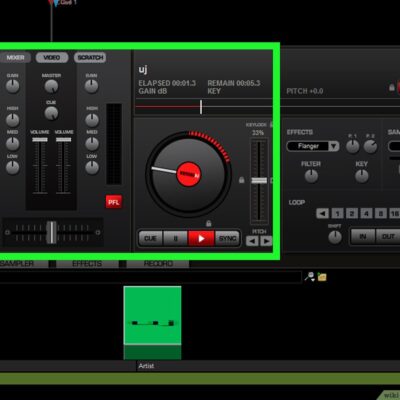Click the SYNC button
400x400 pixels.
tap(227, 238)
